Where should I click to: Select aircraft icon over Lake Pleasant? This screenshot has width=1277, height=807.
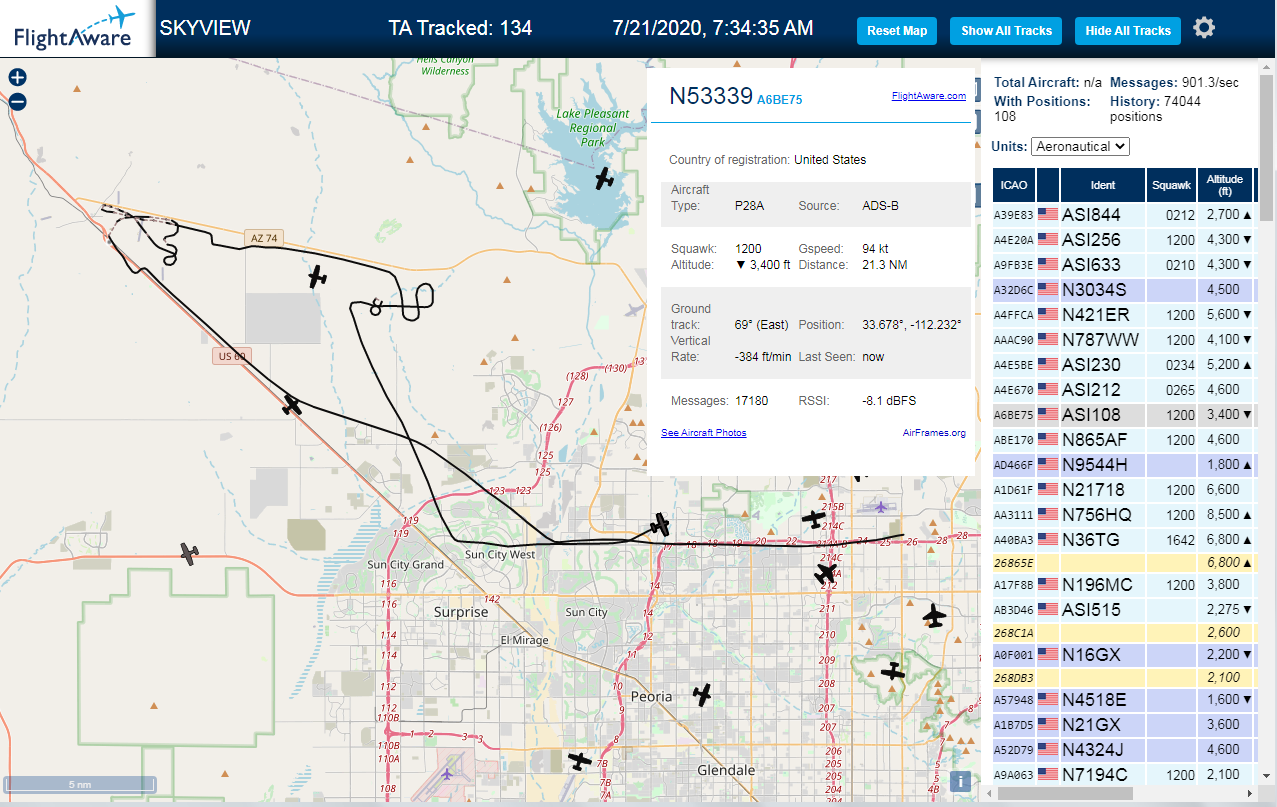[604, 179]
